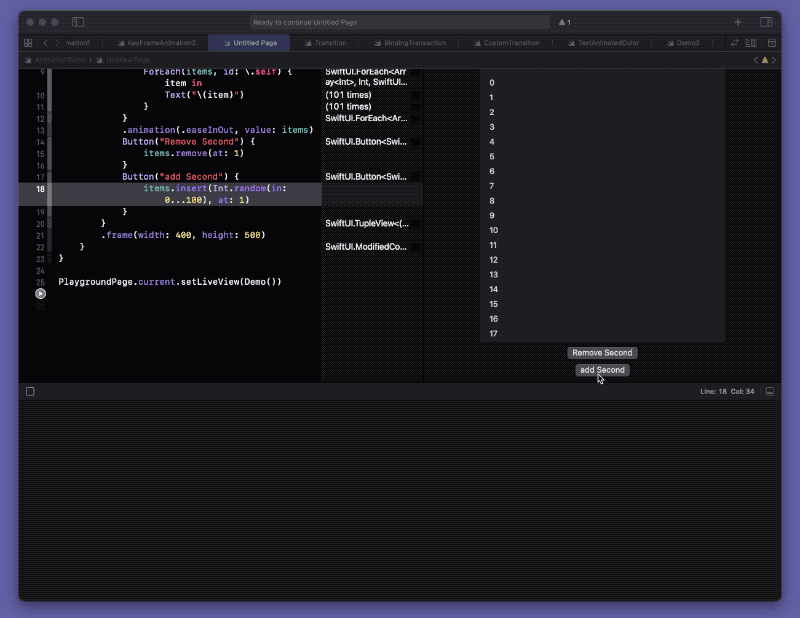This screenshot has width=800, height=618.
Task: Toggle the sidebar using the title bar icon
Action: pos(78,22)
